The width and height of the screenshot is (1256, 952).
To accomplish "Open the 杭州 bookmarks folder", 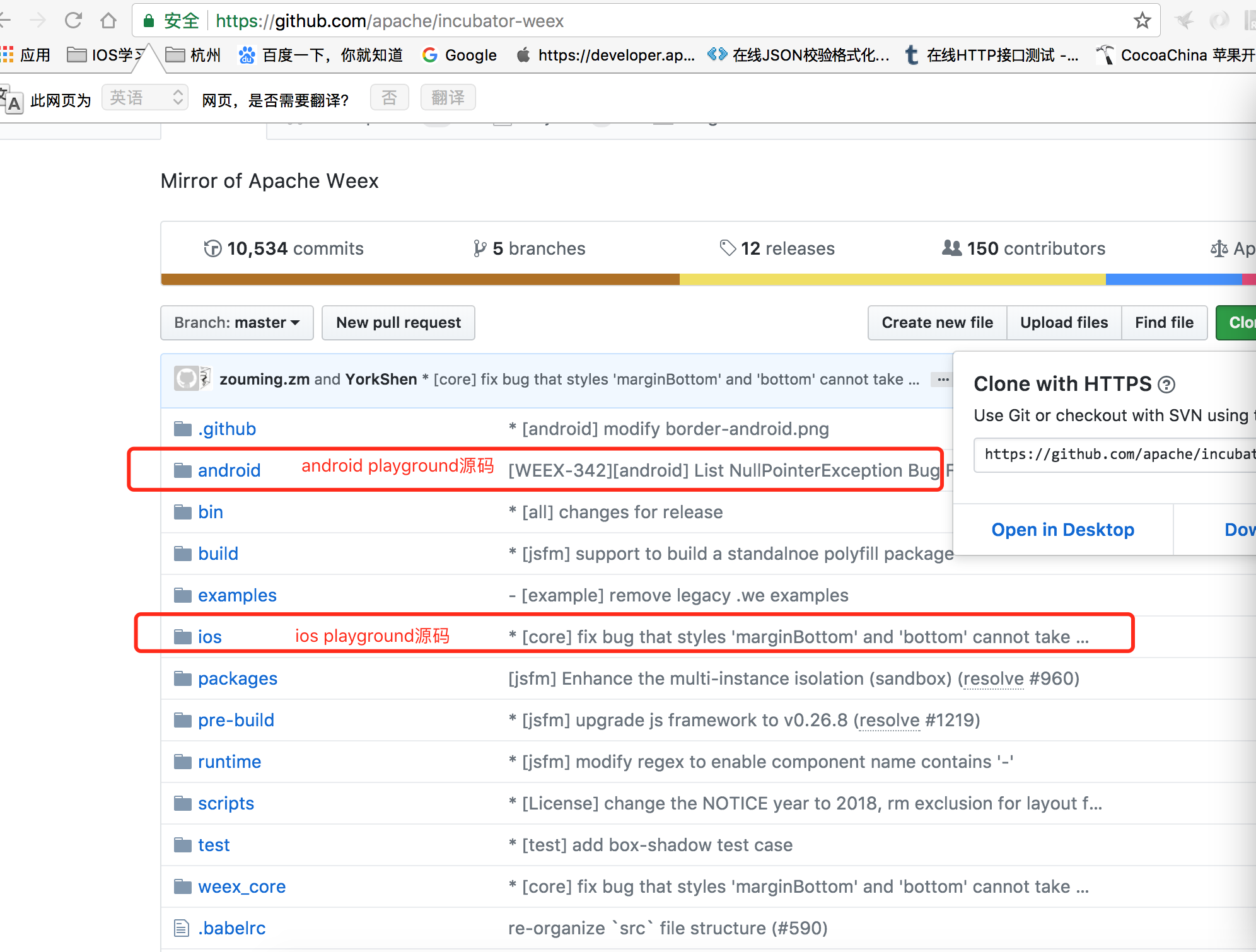I will pos(193,55).
